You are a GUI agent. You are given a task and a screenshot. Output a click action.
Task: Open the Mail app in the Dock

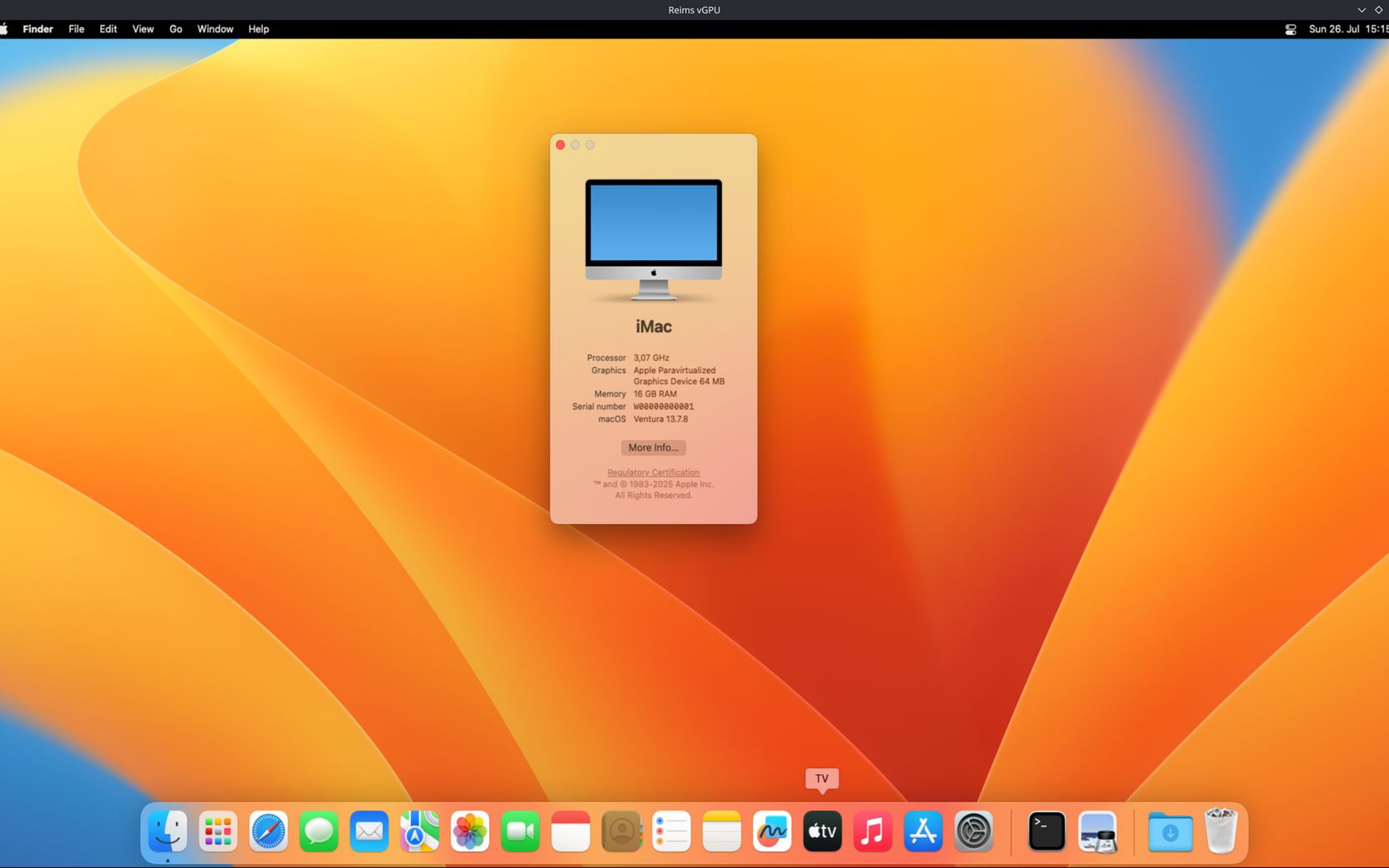pos(369,831)
